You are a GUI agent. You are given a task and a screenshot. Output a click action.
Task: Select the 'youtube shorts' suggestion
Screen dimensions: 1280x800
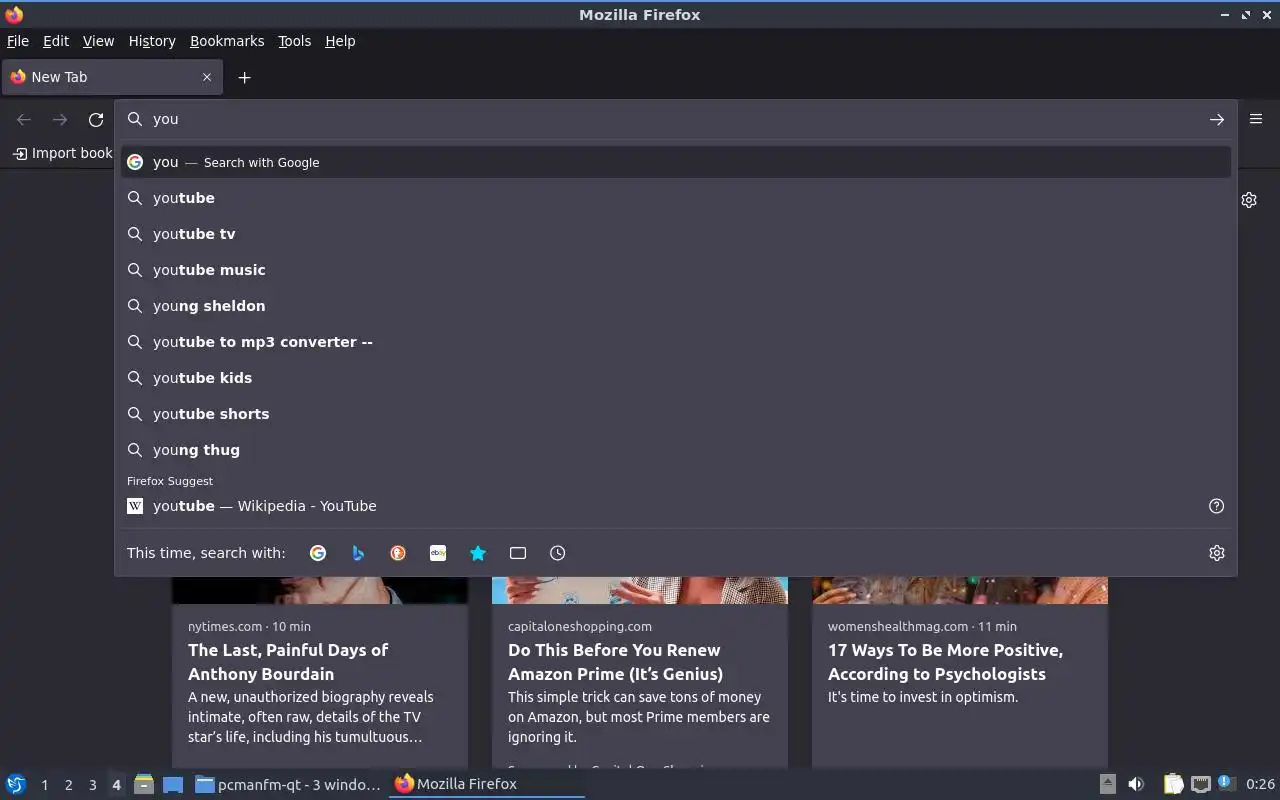coord(676,414)
